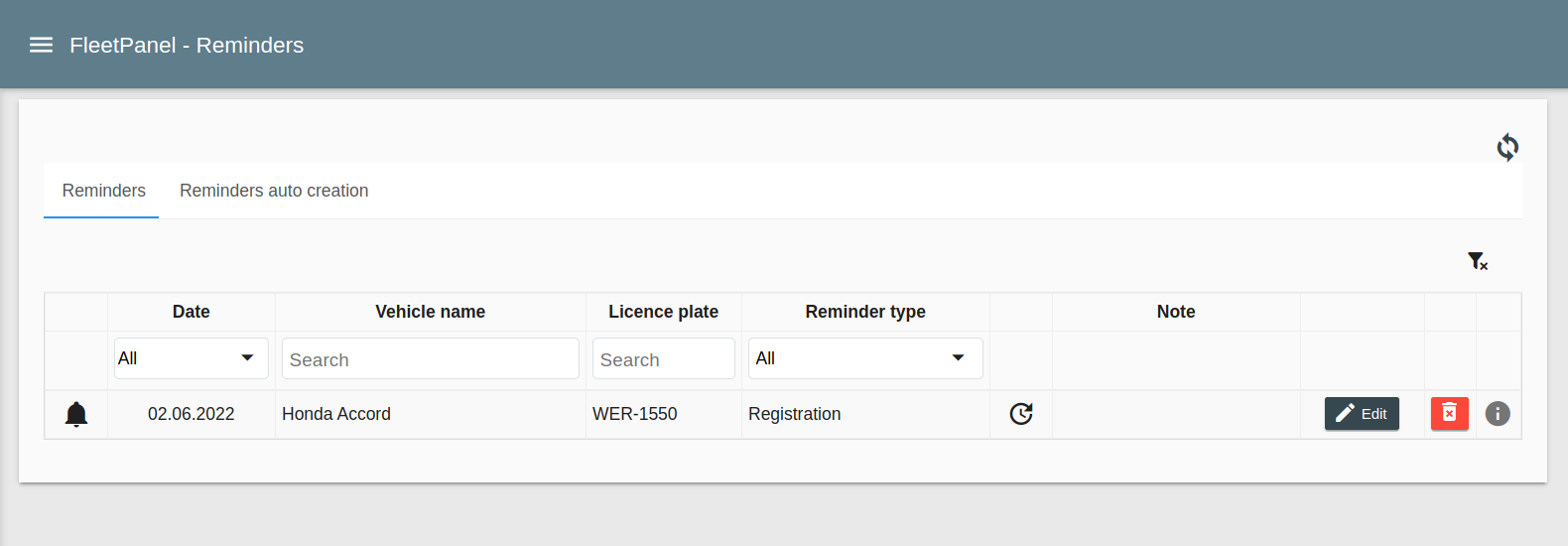
Task: Delete the Honda Accord reminder
Action: pos(1449,414)
